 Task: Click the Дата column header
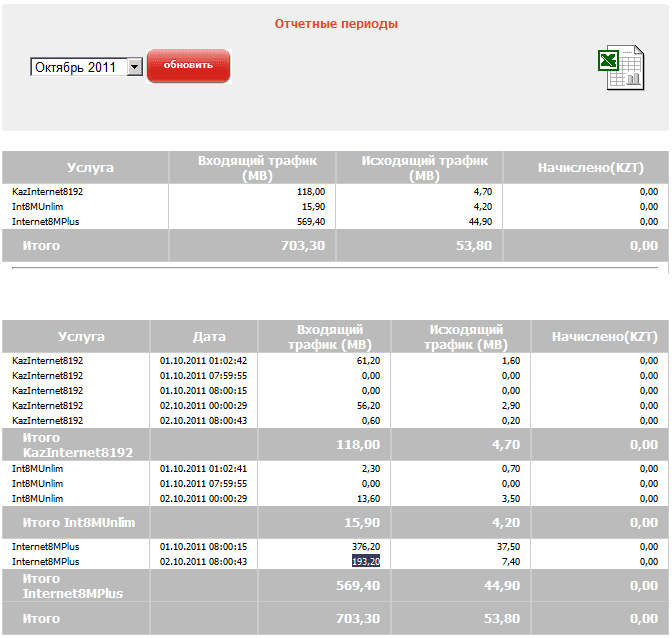tap(209, 337)
